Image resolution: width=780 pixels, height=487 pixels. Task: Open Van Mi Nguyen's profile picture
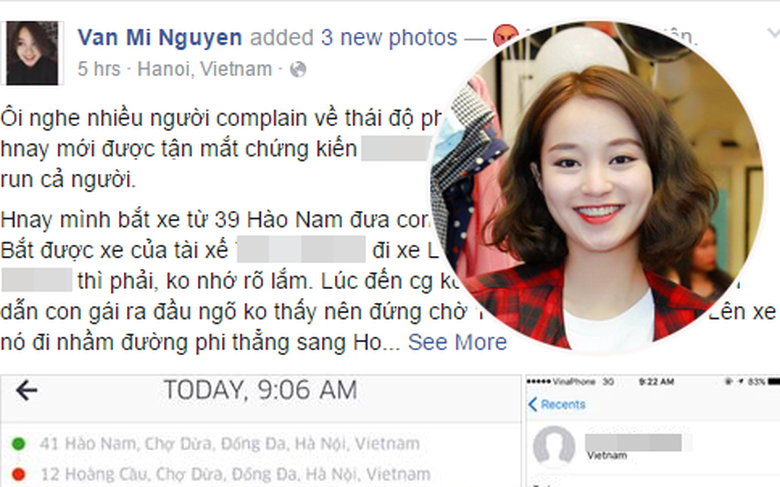[32, 53]
